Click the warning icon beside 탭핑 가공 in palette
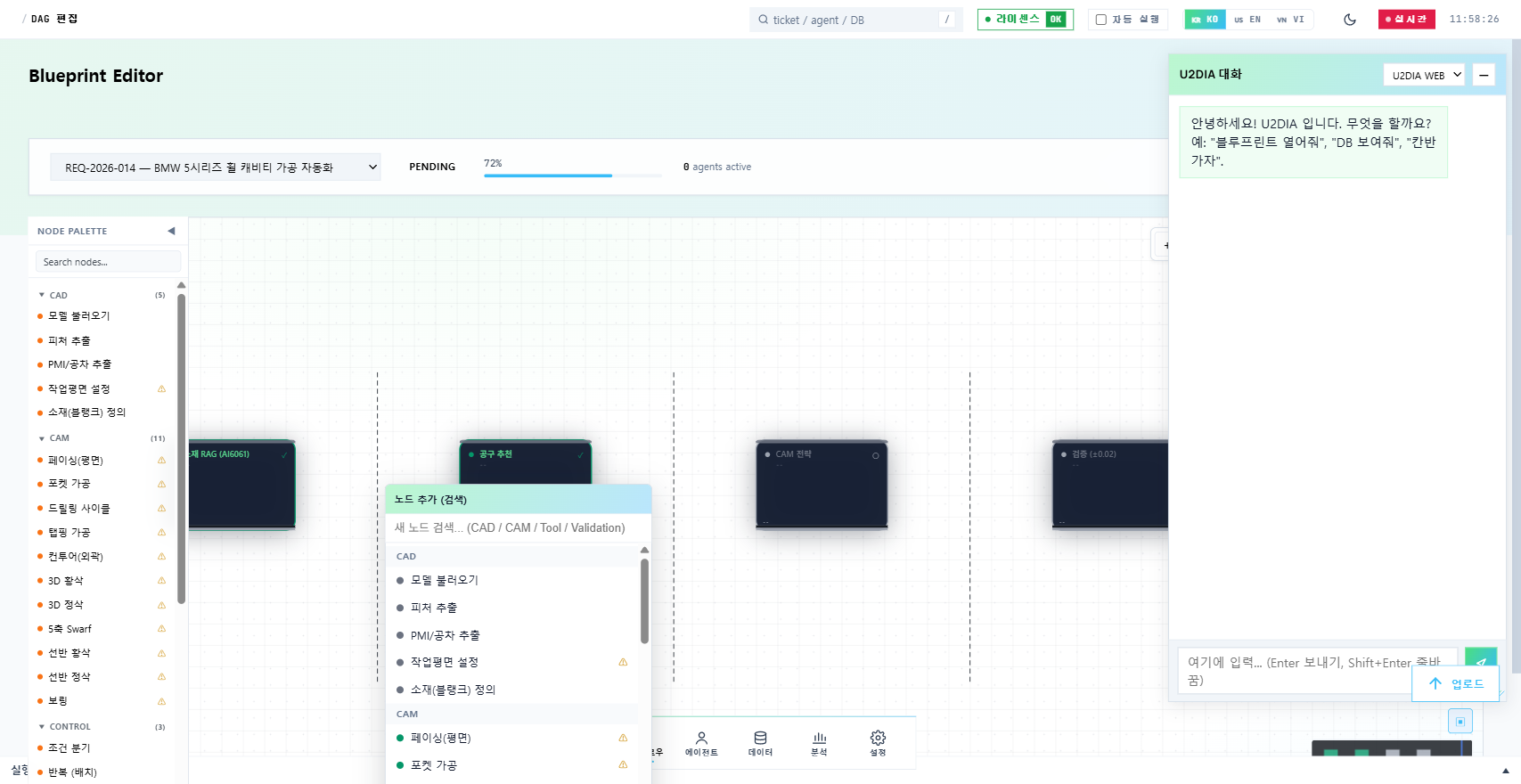Viewport: 1521px width, 784px height. (161, 533)
